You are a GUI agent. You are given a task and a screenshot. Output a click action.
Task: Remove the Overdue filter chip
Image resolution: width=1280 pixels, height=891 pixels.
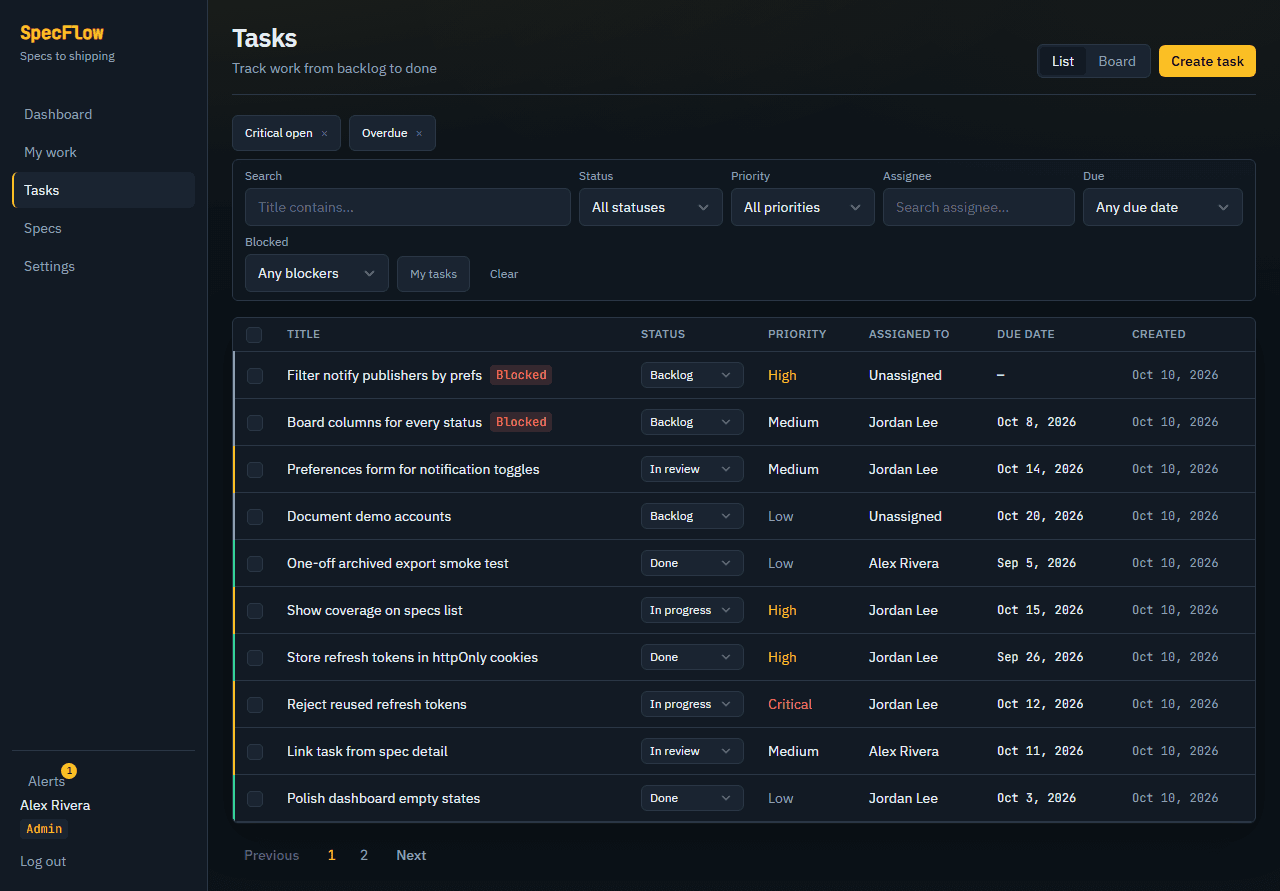click(x=419, y=134)
